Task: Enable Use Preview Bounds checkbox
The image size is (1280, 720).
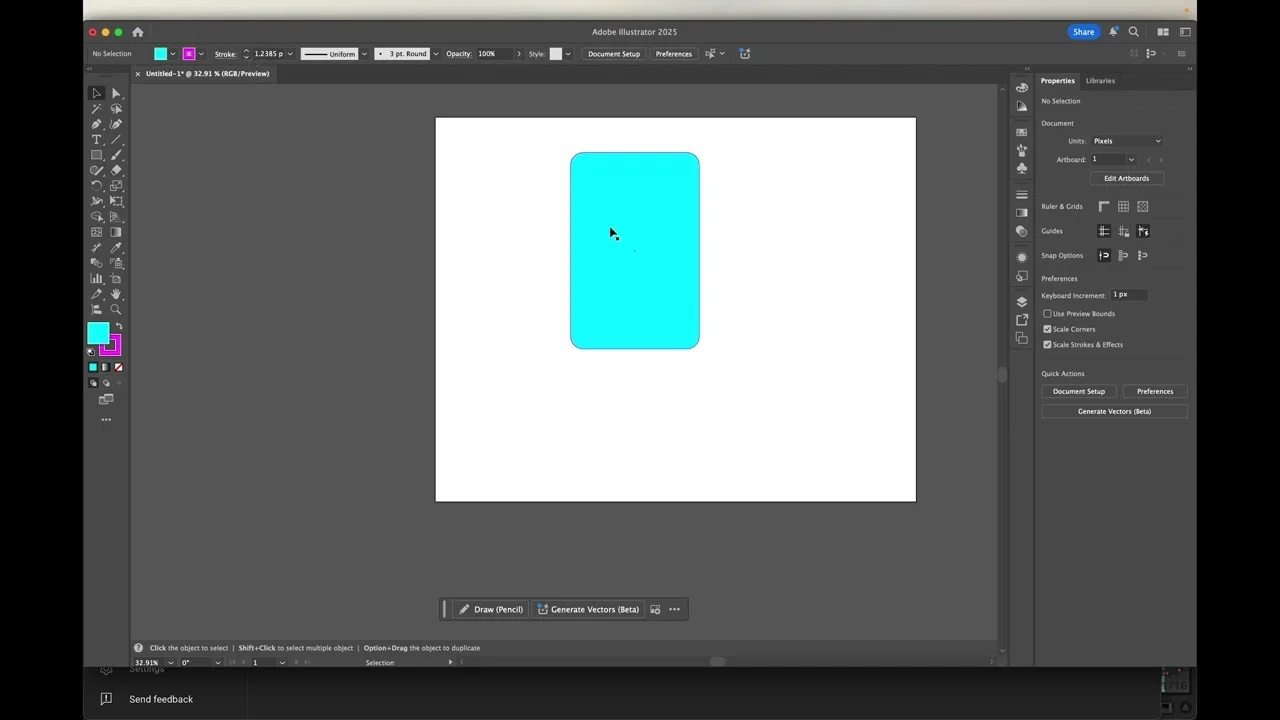Action: click(x=1047, y=314)
